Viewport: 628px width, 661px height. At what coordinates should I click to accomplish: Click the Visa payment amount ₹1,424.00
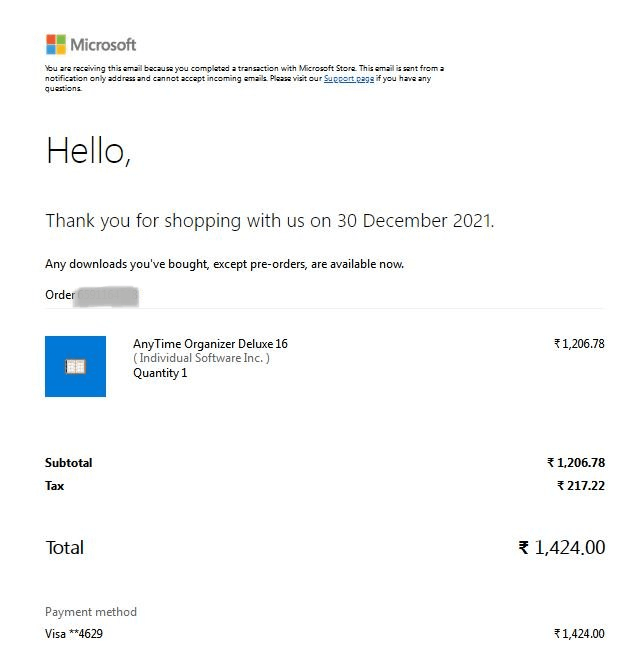pos(579,634)
